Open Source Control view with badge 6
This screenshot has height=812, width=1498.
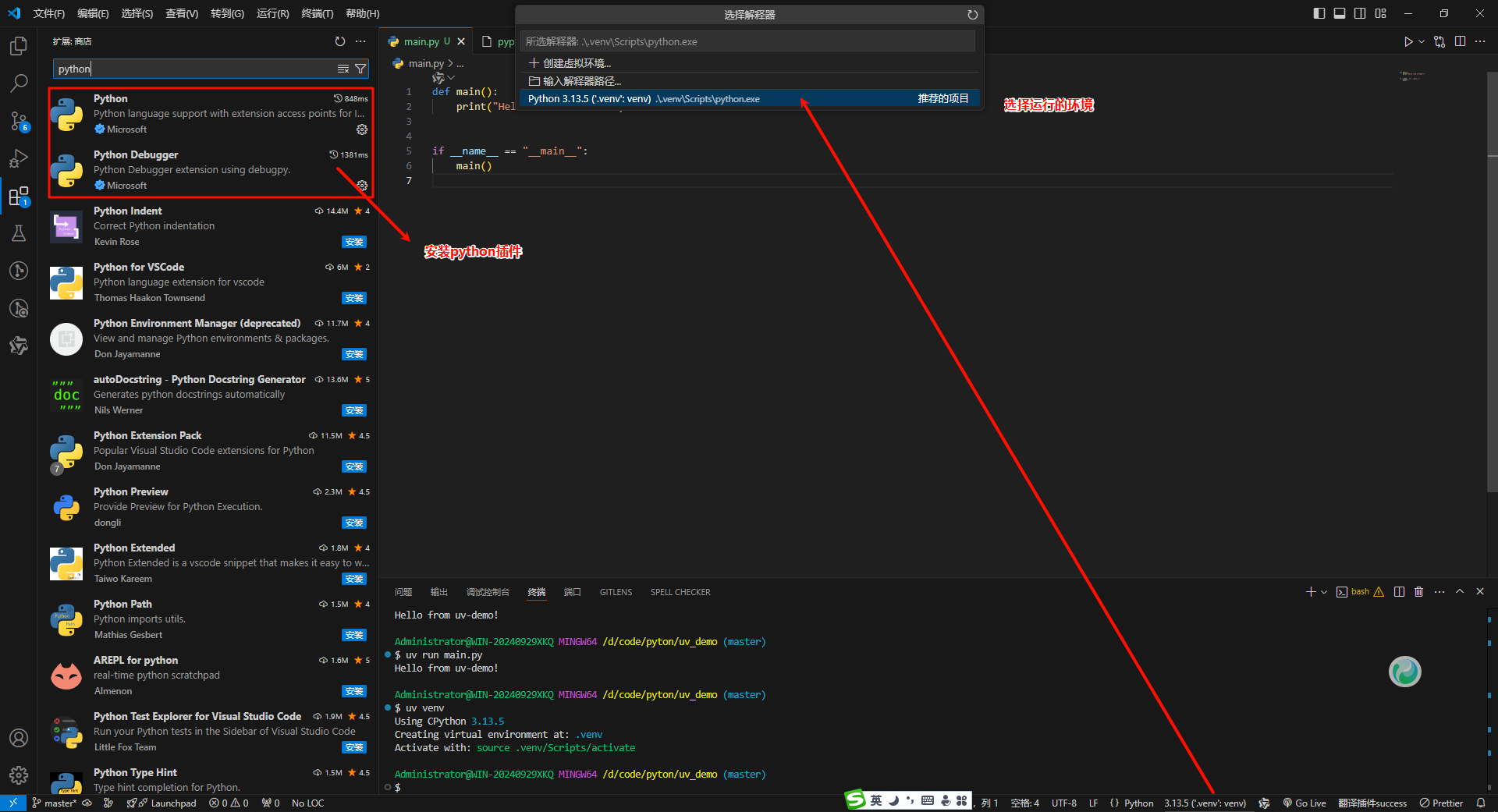pyautogui.click(x=19, y=121)
